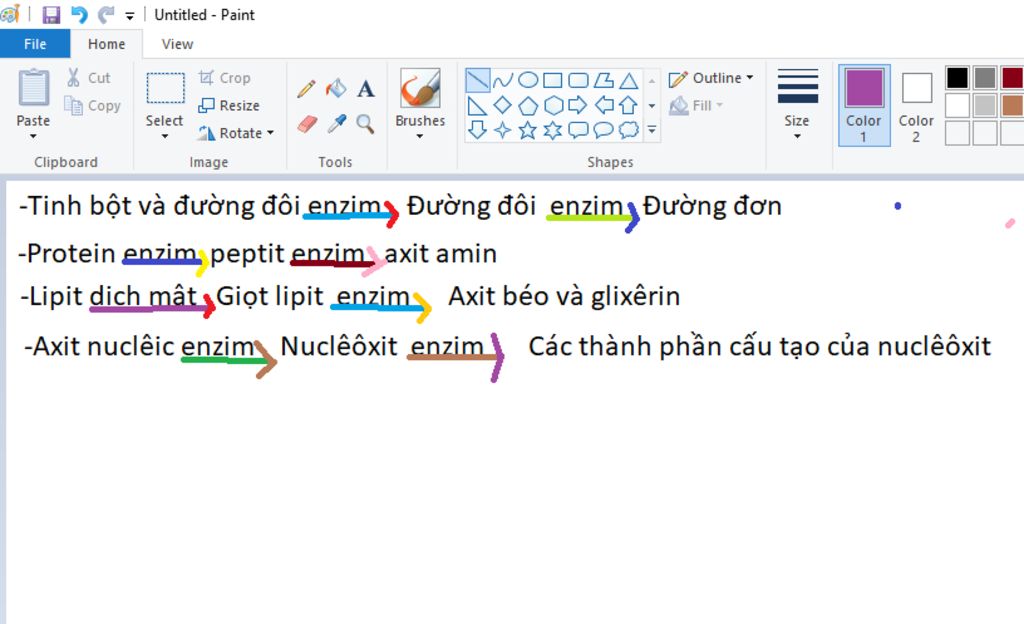Undo the last action
The image size is (1024, 624).
[x=79, y=14]
